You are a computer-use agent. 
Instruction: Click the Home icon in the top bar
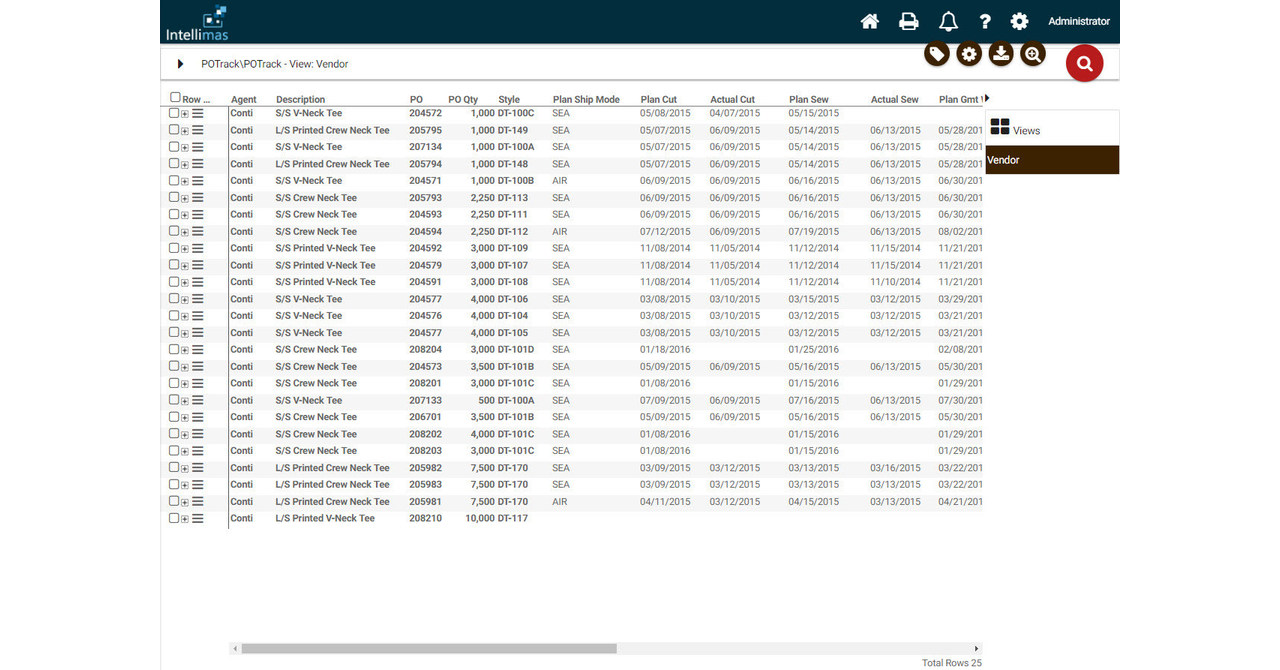click(x=869, y=20)
